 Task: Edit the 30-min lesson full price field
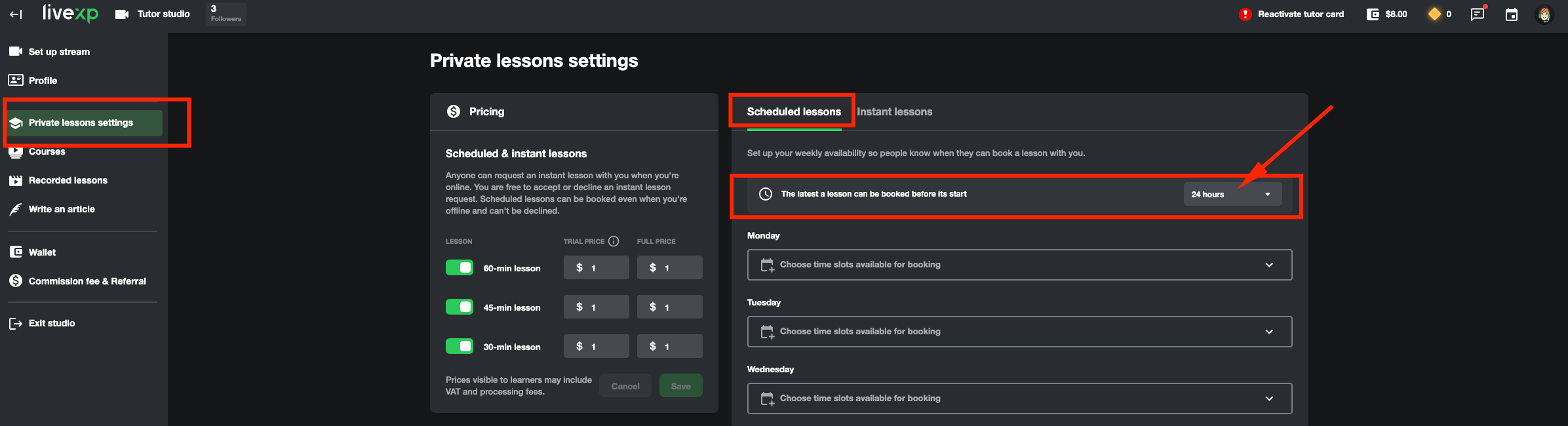pos(670,346)
